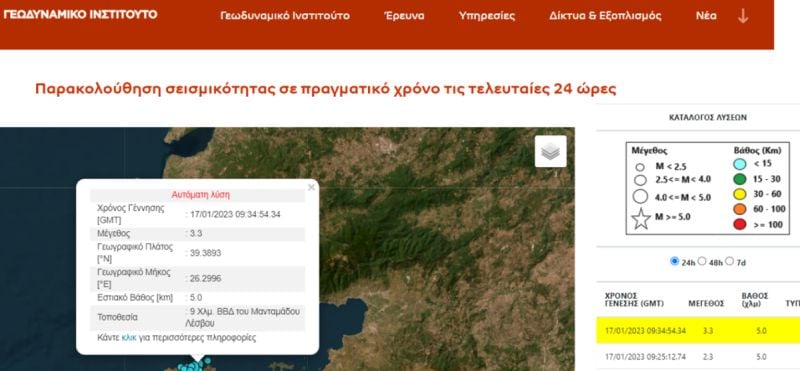Click the cyan earthquake marker cluster
Viewport: 800px width, 371px height.
[194, 366]
